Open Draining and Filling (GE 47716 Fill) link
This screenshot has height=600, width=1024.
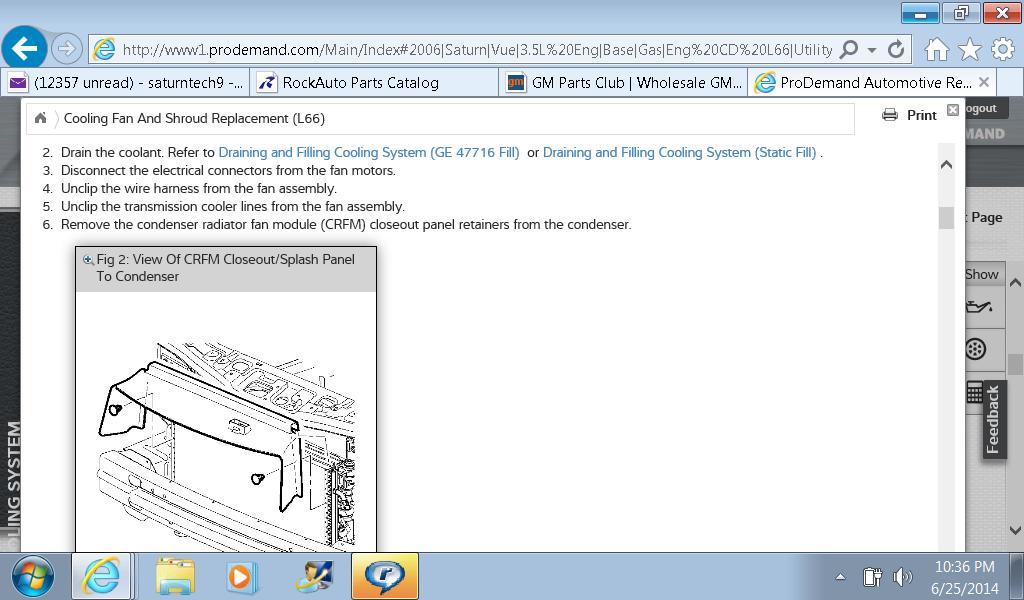click(x=369, y=153)
